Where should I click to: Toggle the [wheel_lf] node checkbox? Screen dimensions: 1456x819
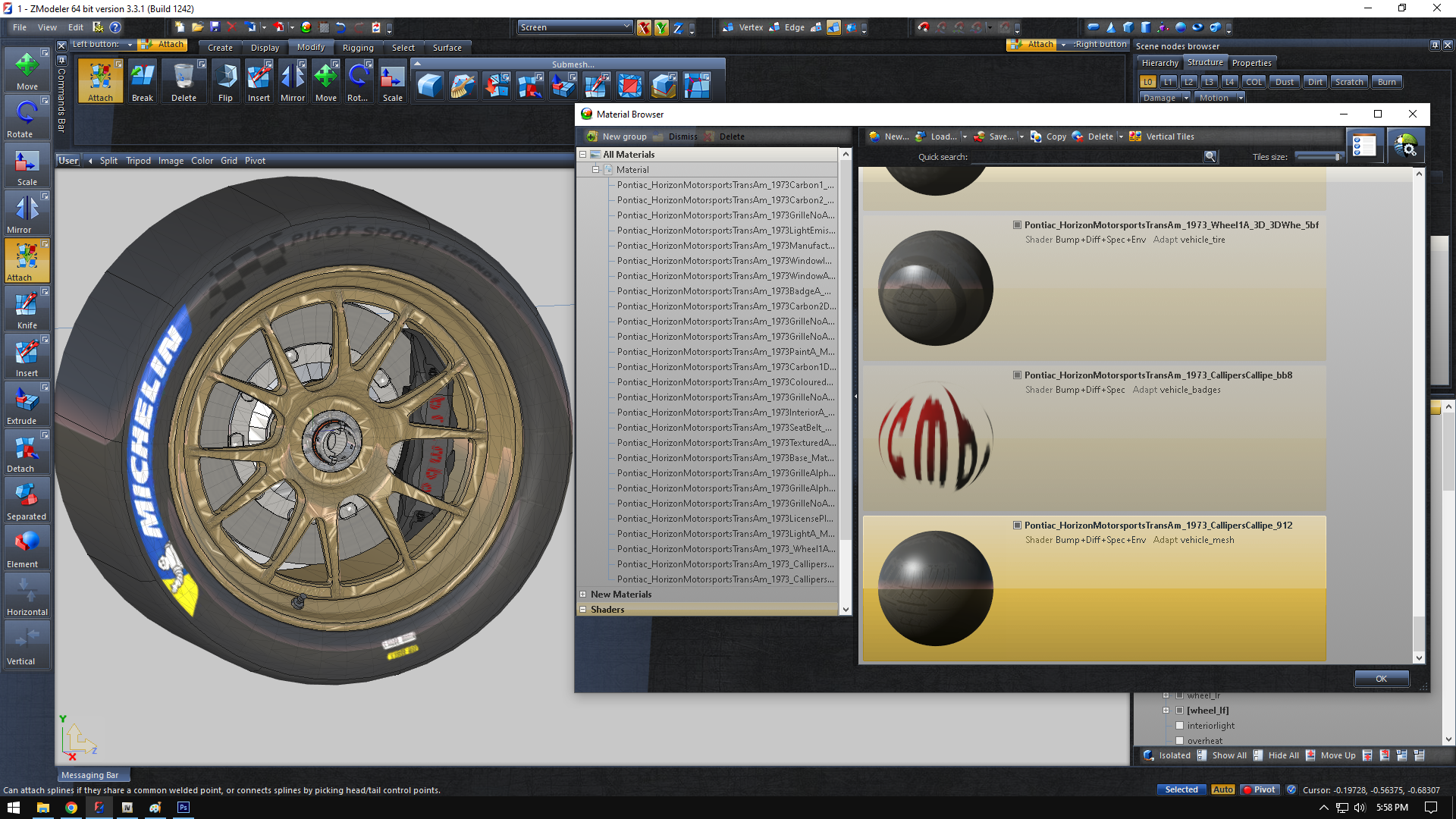(1179, 711)
